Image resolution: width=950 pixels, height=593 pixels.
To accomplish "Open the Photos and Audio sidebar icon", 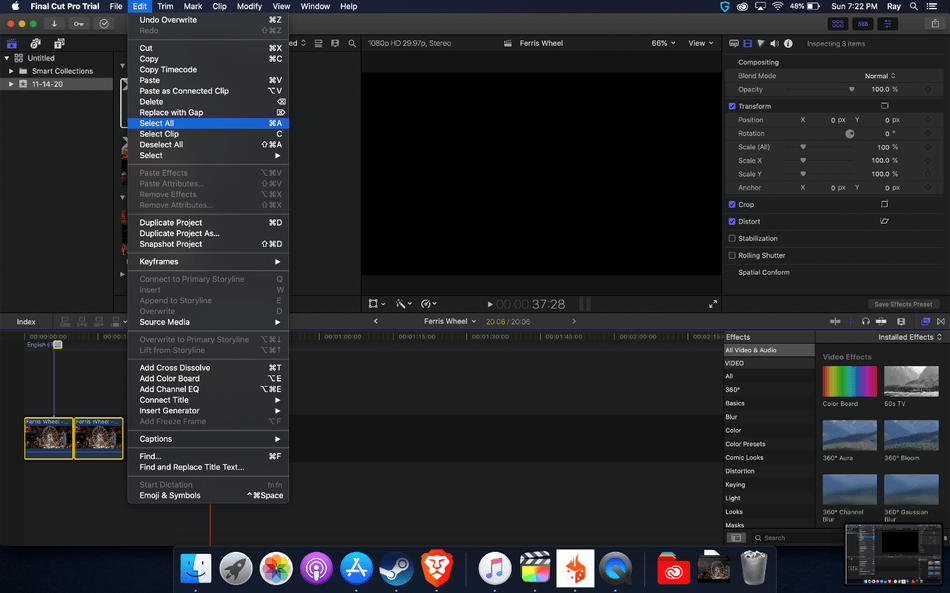I will [35, 44].
